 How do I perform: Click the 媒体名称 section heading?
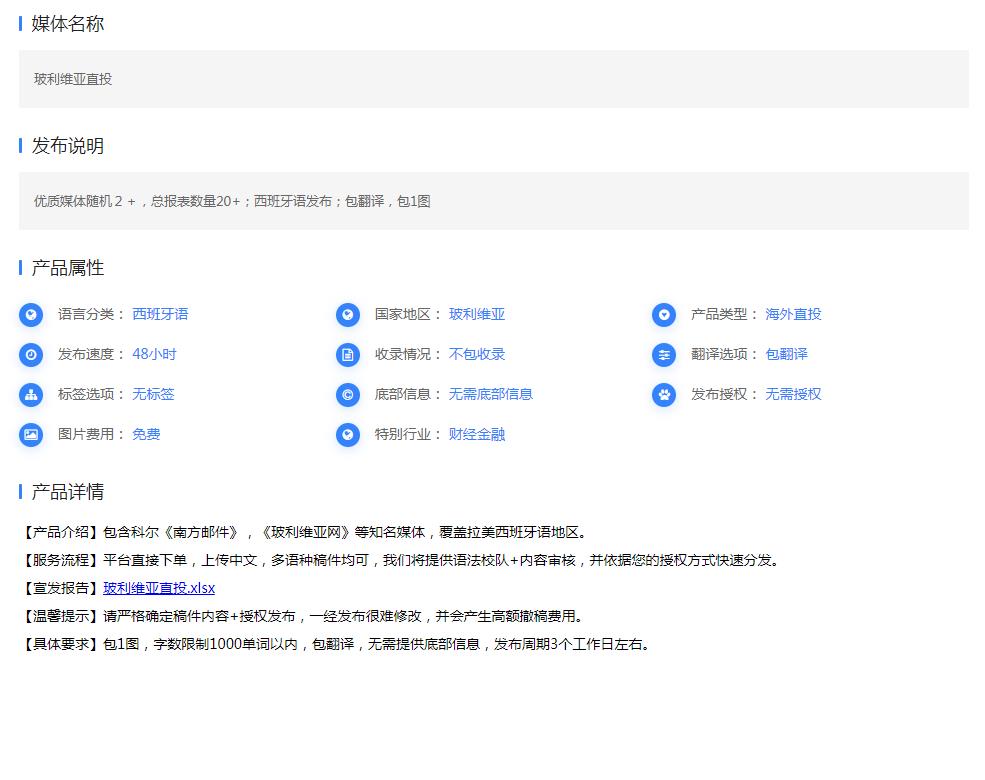point(67,24)
